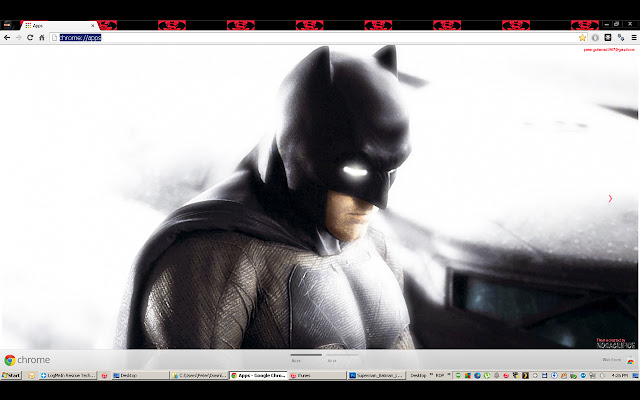This screenshot has height=400, width=640.
Task: Go to next apps page with red chevron
Action: pyautogui.click(x=610, y=198)
